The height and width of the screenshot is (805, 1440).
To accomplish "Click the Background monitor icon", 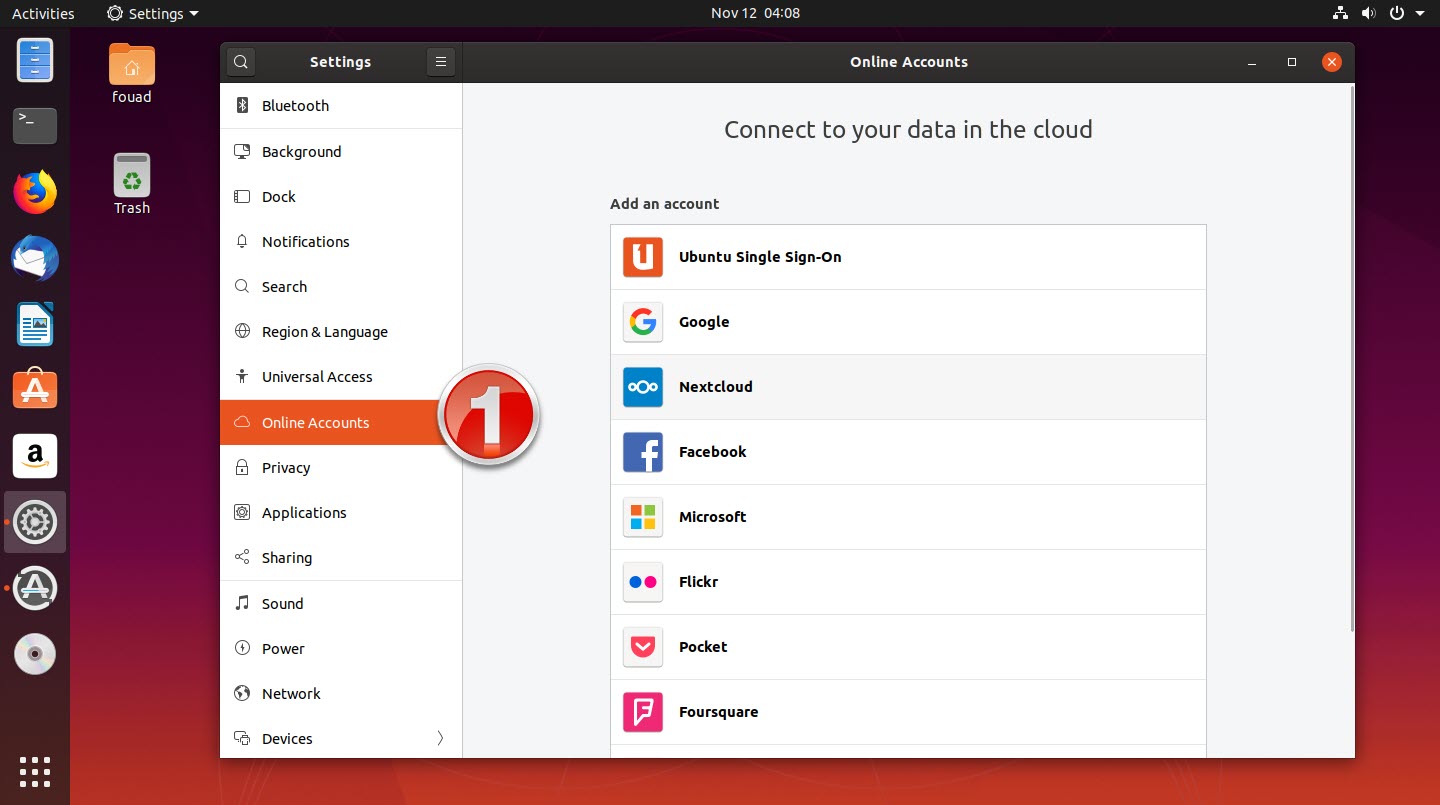I will click(241, 152).
